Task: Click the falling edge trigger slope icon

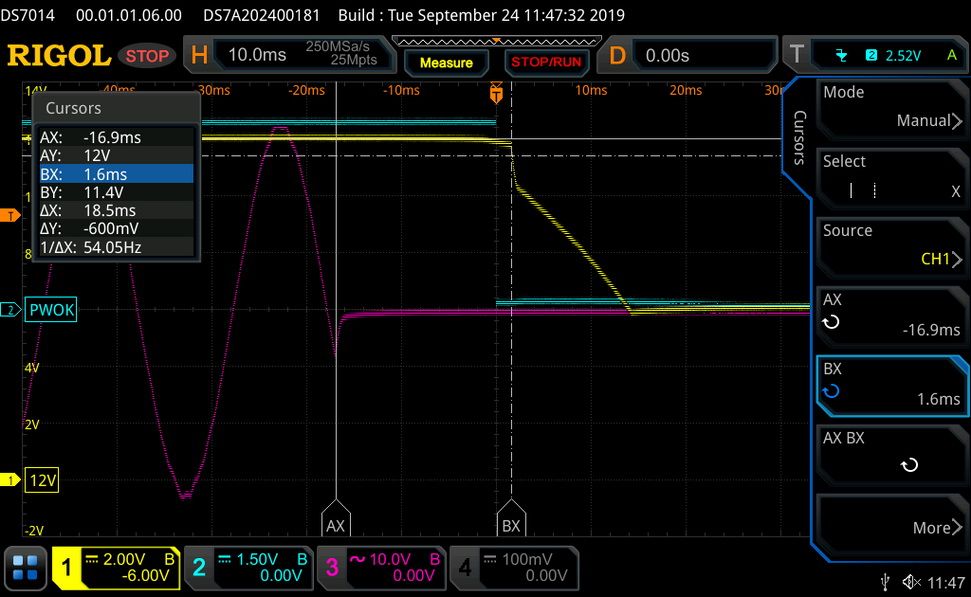Action: click(841, 56)
